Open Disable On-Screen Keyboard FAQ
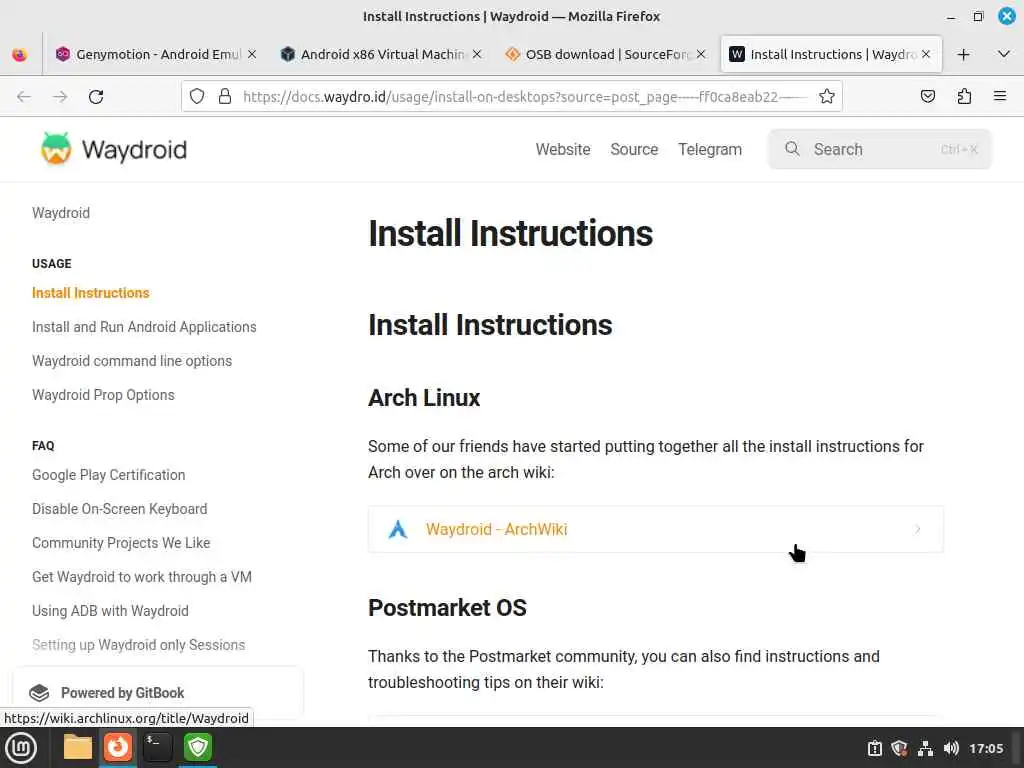1024x768 pixels. tap(120, 509)
